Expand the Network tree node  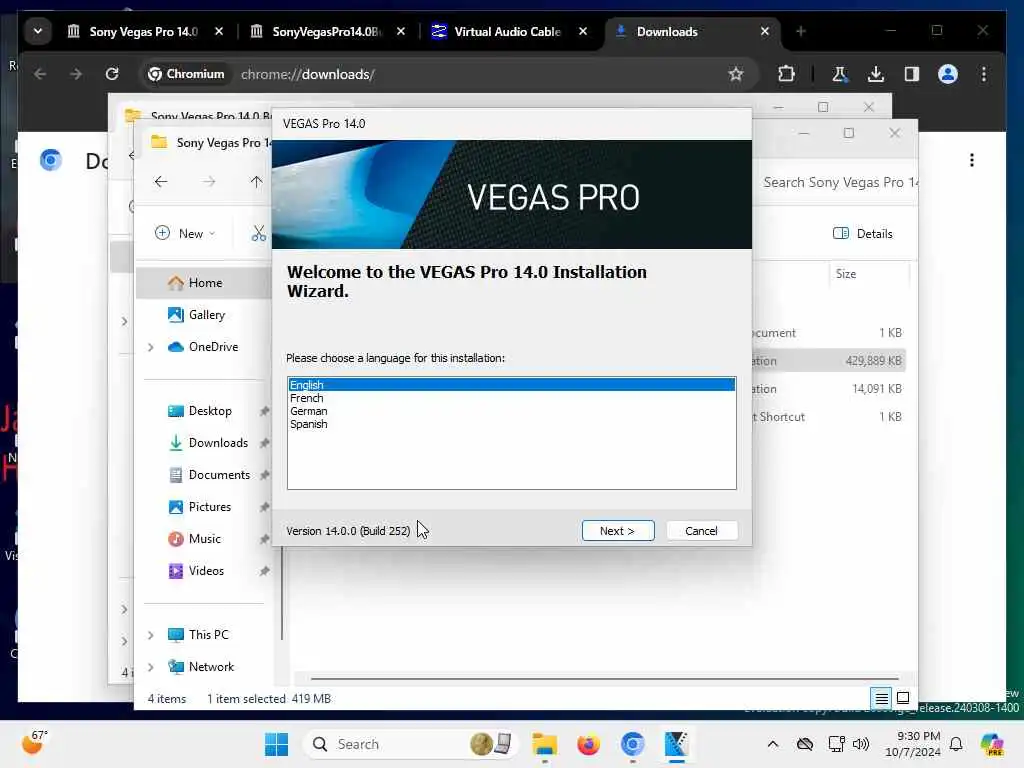click(x=151, y=667)
